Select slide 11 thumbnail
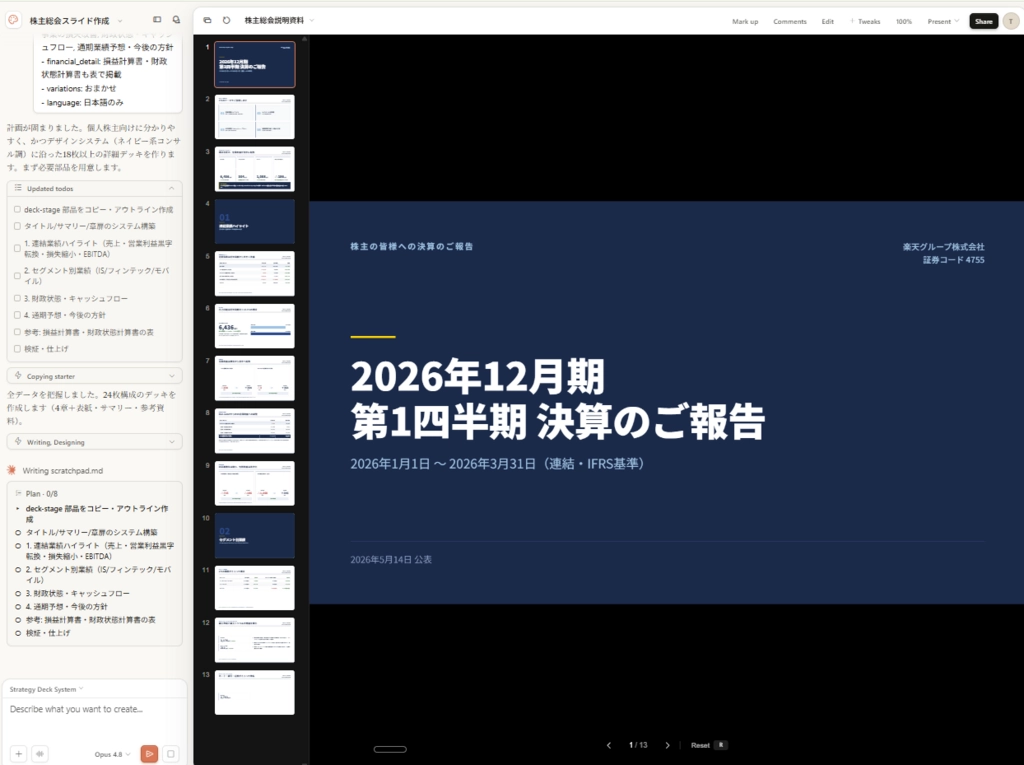This screenshot has width=1024, height=765. coord(255,588)
